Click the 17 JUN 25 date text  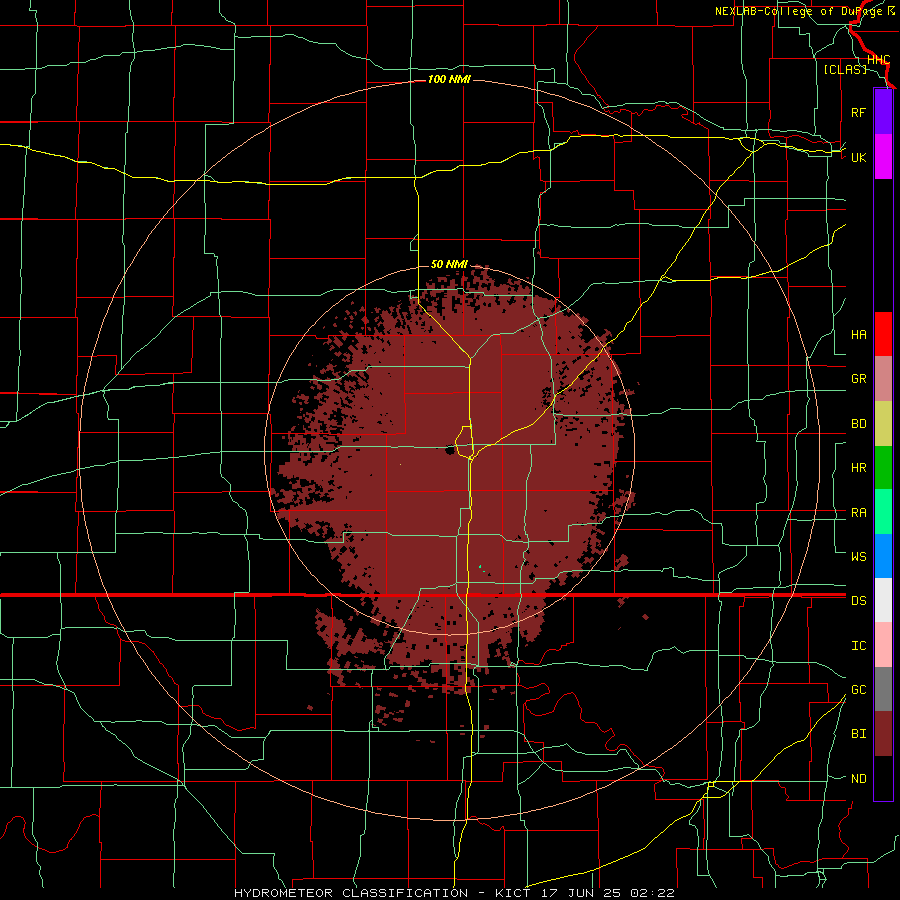point(581,893)
